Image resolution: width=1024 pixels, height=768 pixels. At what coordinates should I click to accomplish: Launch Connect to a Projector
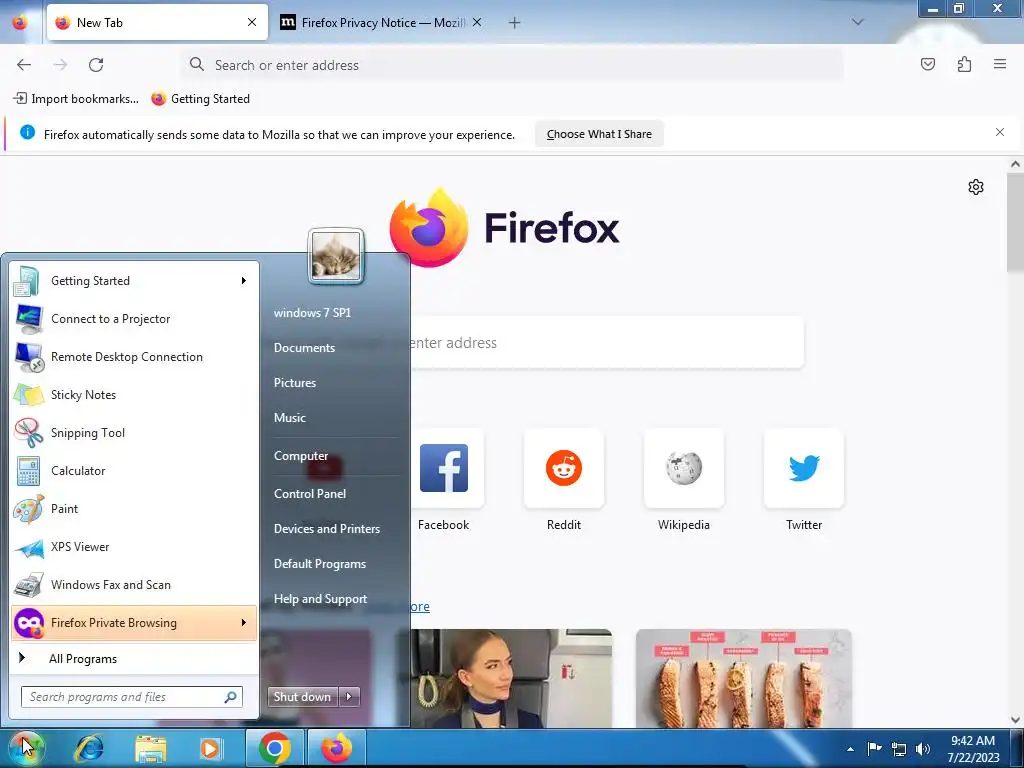134,319
